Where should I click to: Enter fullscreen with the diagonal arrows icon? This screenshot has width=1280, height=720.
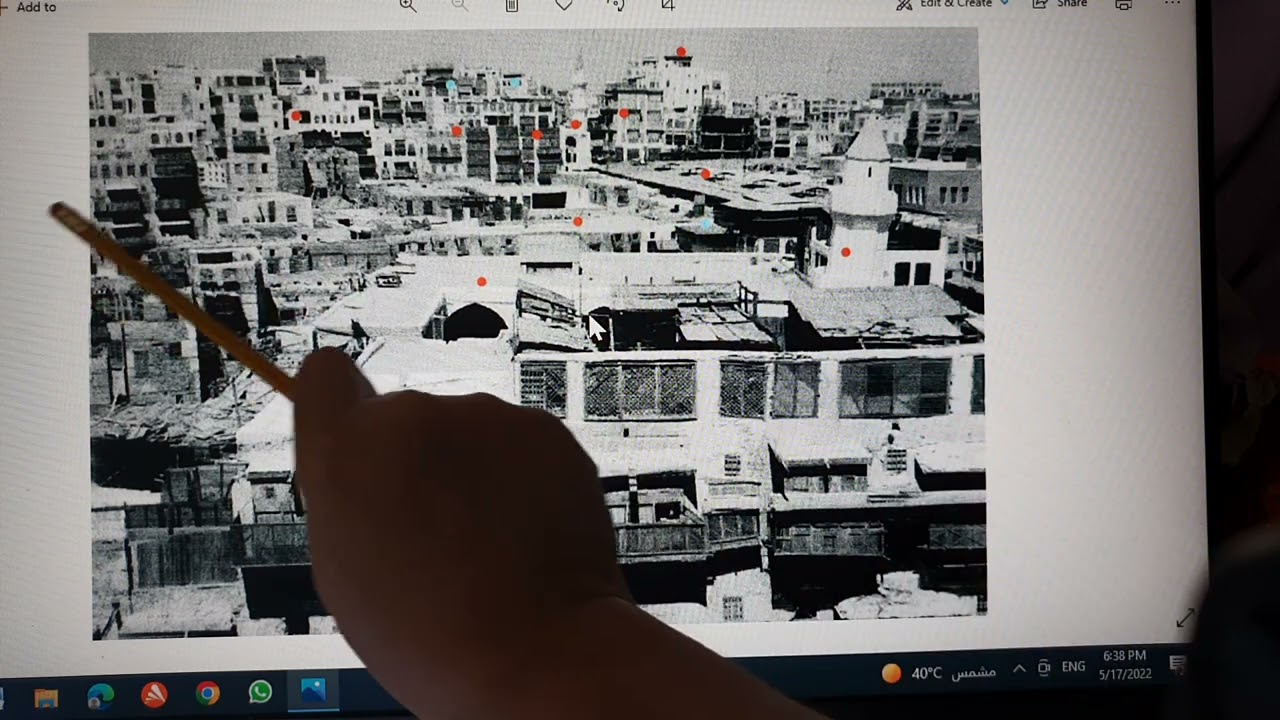1185,619
